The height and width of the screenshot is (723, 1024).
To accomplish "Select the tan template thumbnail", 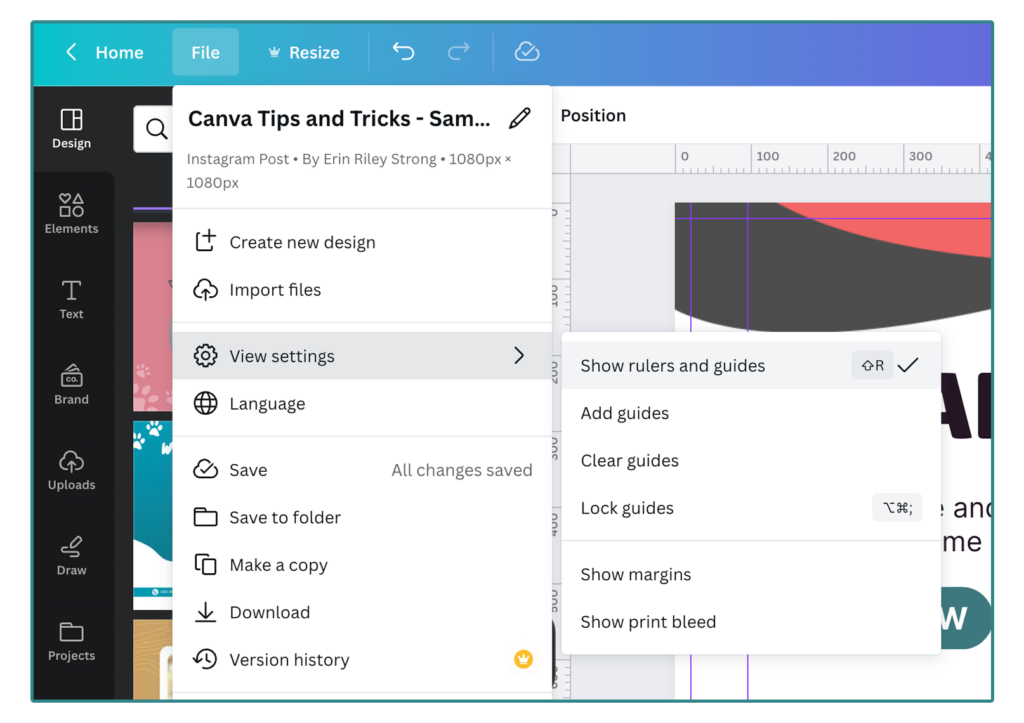I will click(x=153, y=659).
